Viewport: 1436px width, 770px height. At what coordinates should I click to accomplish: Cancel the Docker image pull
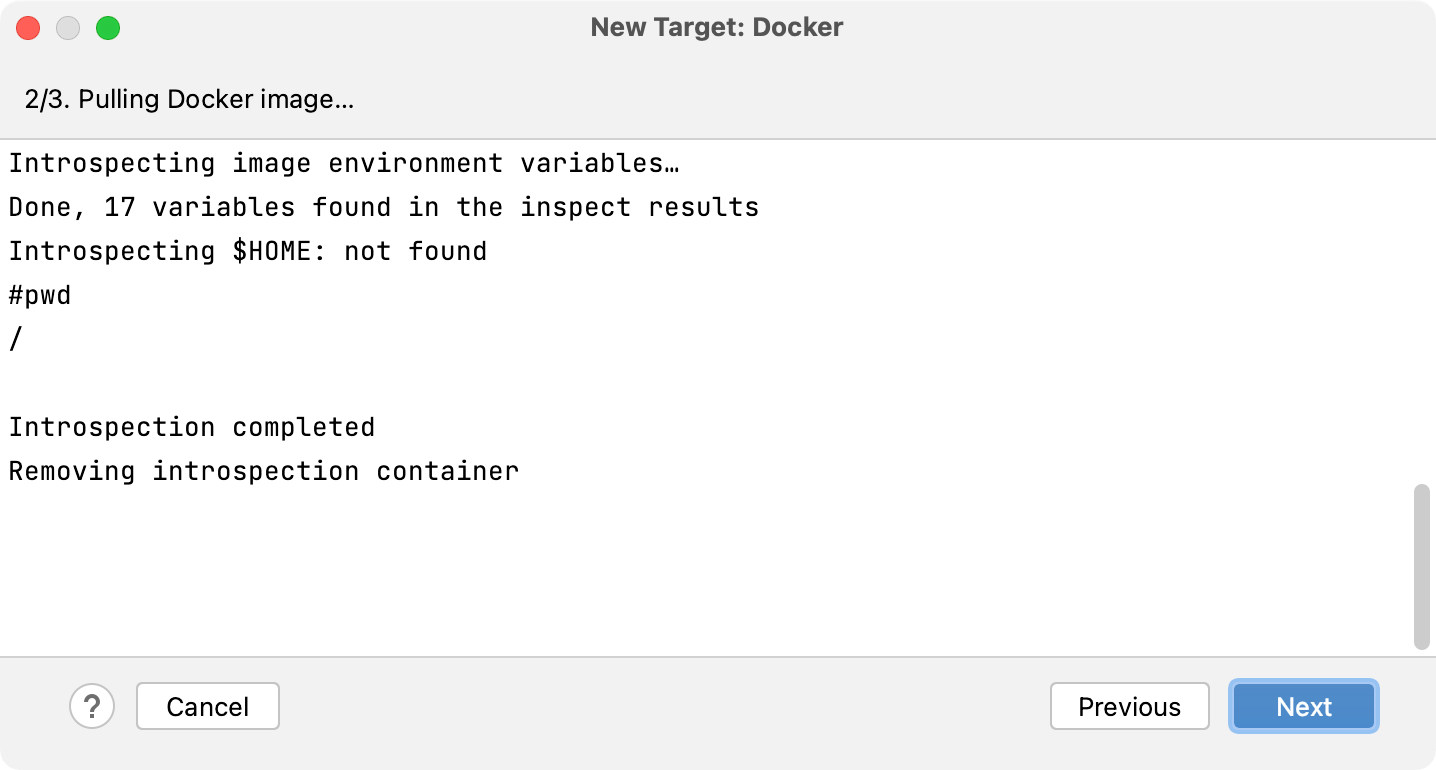point(207,706)
